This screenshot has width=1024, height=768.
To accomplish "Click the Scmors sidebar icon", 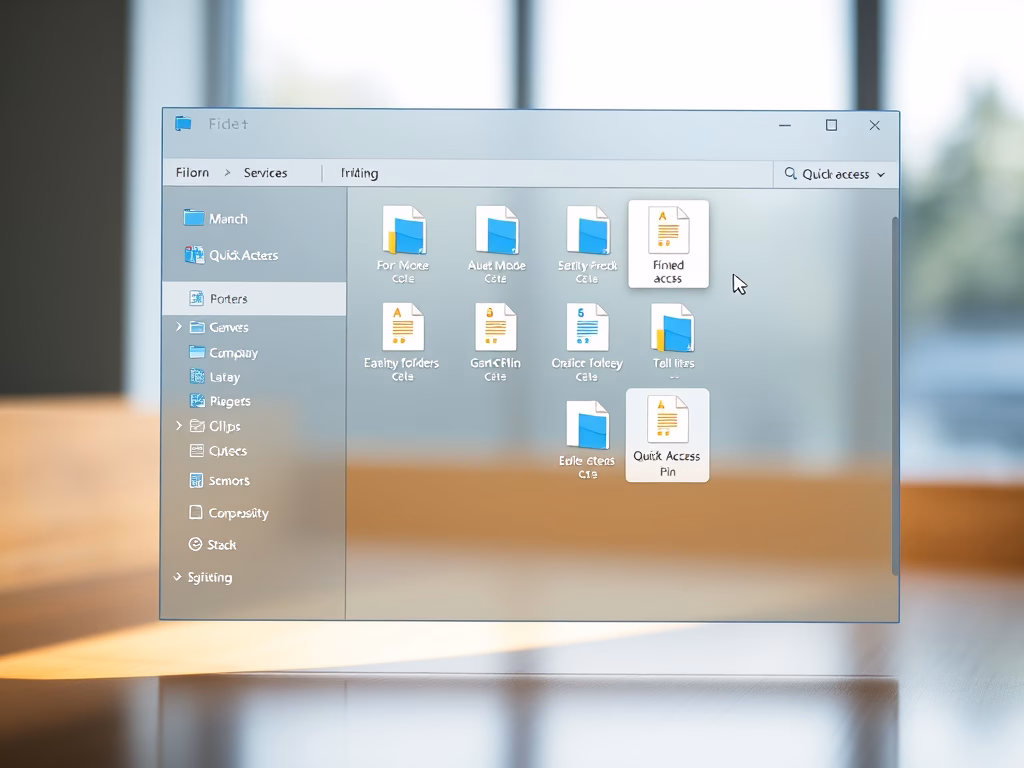I will (196, 481).
